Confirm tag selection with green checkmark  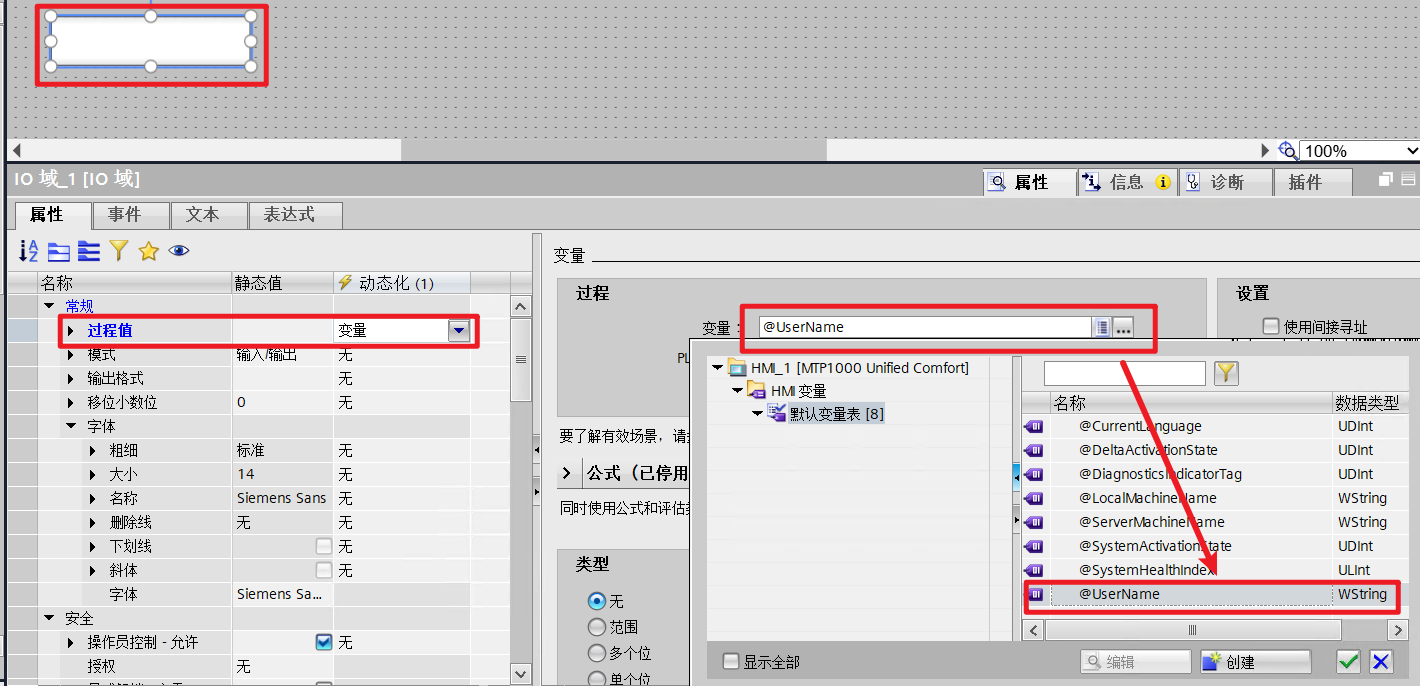click(x=1349, y=662)
